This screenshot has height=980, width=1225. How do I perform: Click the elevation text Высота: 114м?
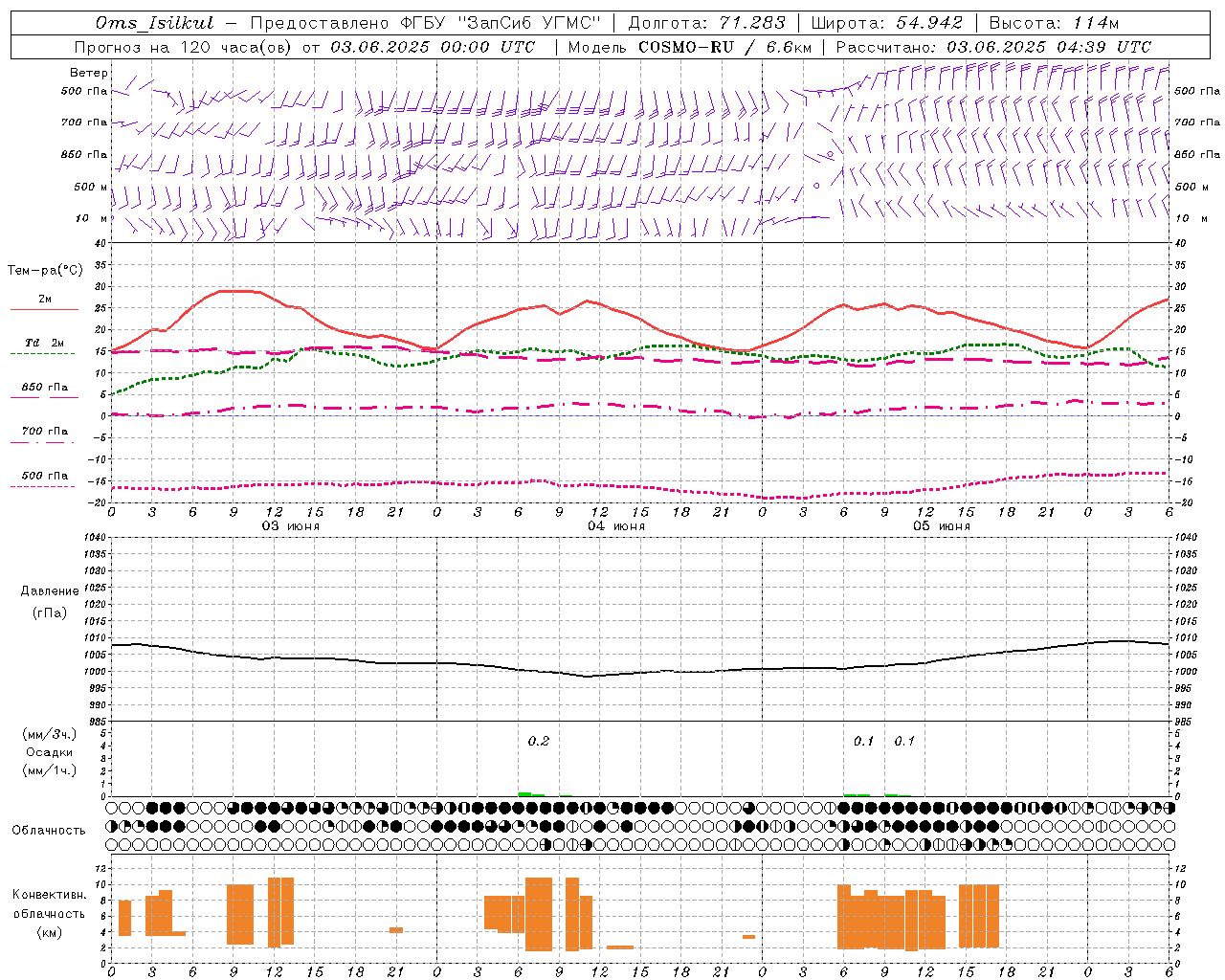1055,23
